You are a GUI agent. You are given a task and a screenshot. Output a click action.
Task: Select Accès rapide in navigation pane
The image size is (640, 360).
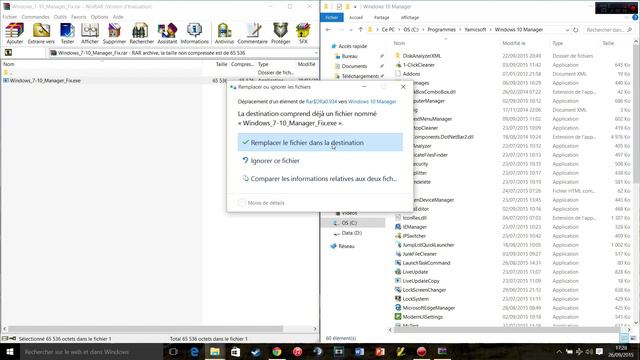coord(353,46)
